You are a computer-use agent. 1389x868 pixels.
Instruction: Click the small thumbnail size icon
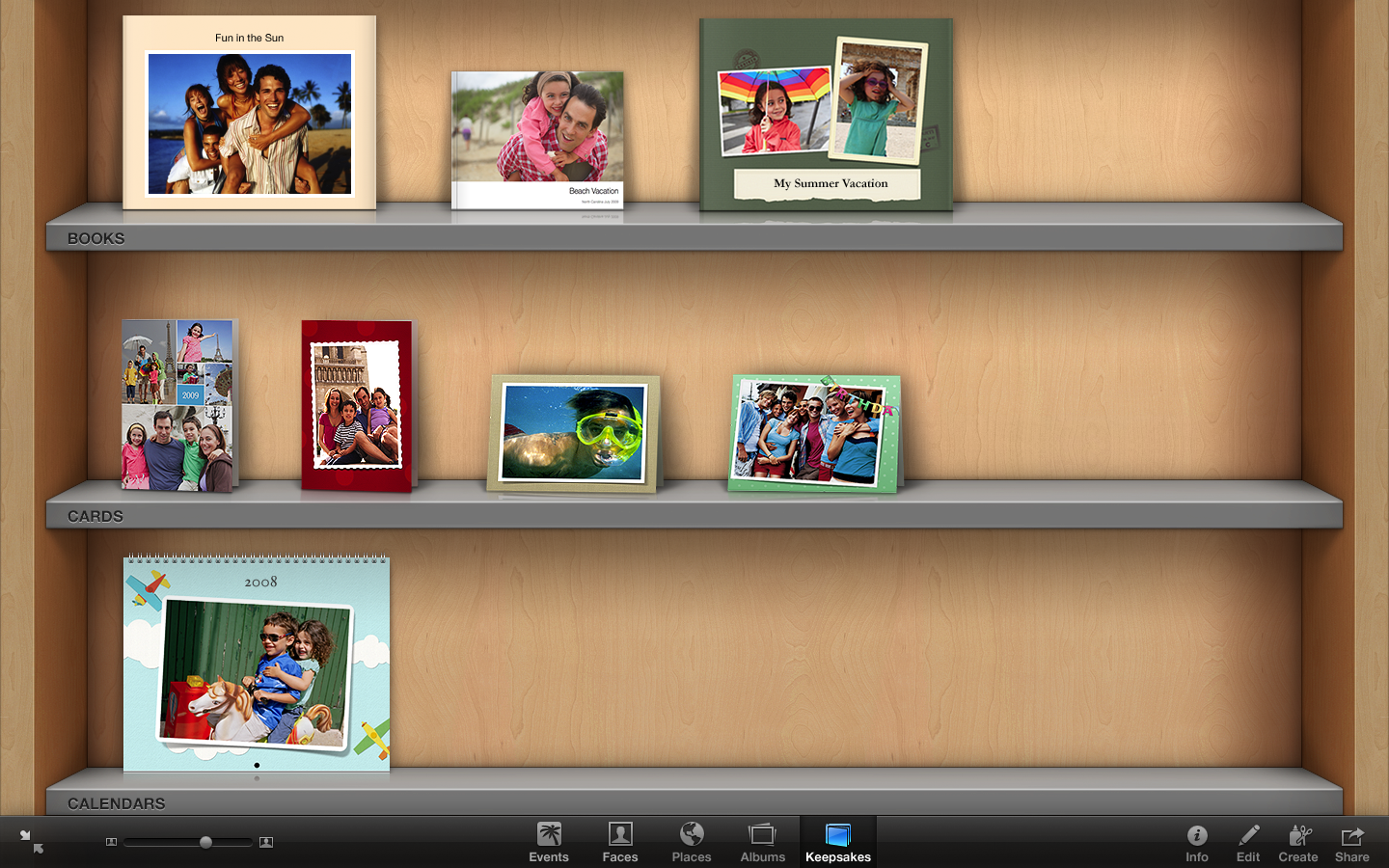click(111, 842)
